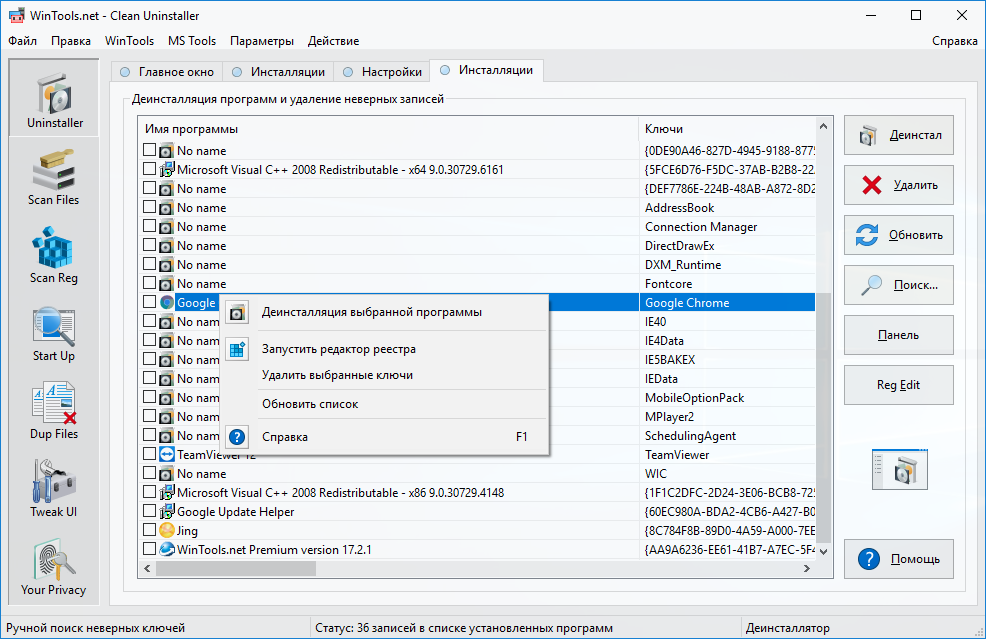Open the Uninstaller tool in sidebar
This screenshot has width=986, height=639.
54,98
